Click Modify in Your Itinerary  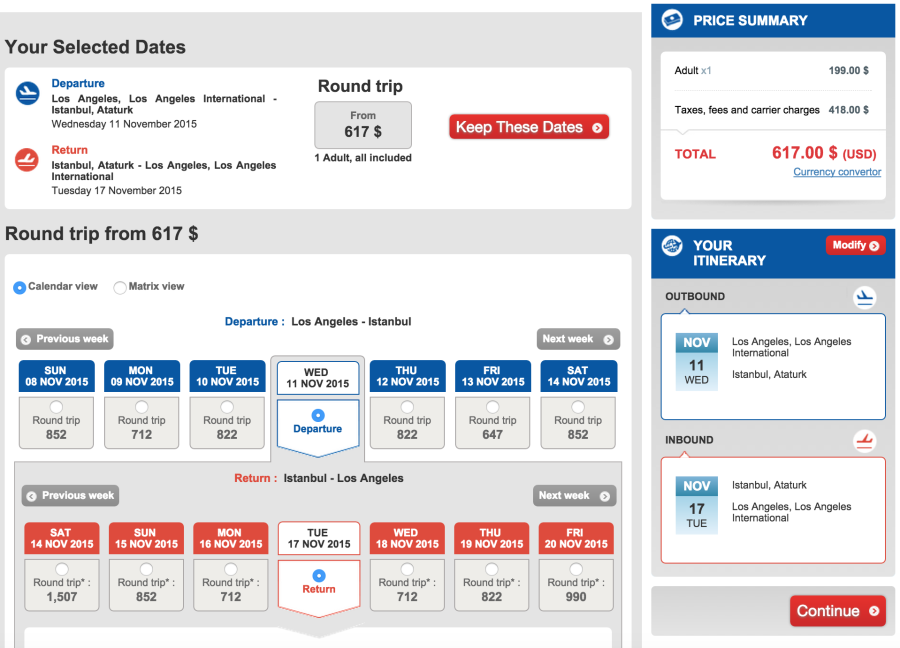click(x=855, y=245)
